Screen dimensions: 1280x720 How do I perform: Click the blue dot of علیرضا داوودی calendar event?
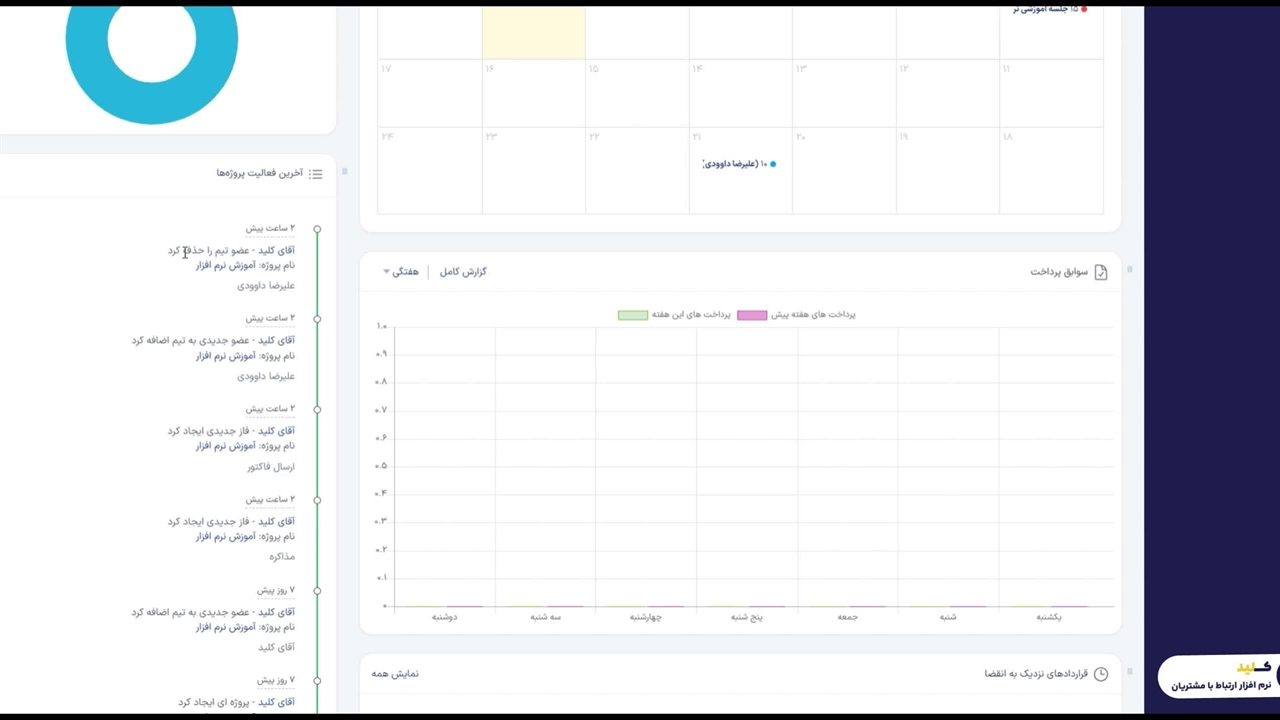pos(772,164)
